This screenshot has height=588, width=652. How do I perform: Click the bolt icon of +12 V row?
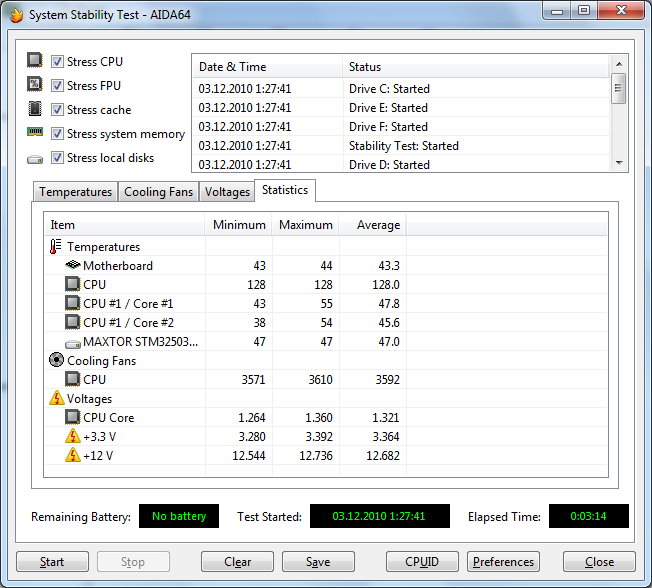(x=73, y=455)
